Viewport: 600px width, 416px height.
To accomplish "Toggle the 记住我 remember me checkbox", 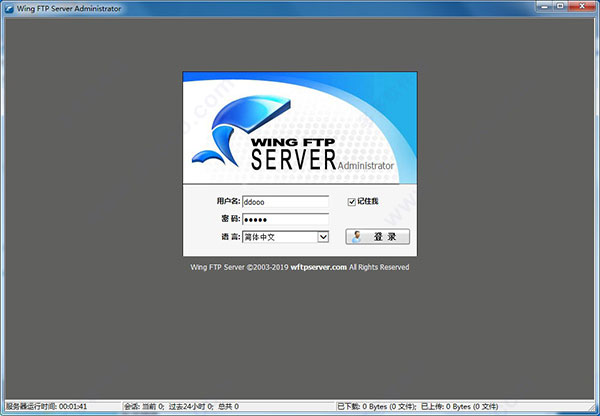I will click(352, 202).
